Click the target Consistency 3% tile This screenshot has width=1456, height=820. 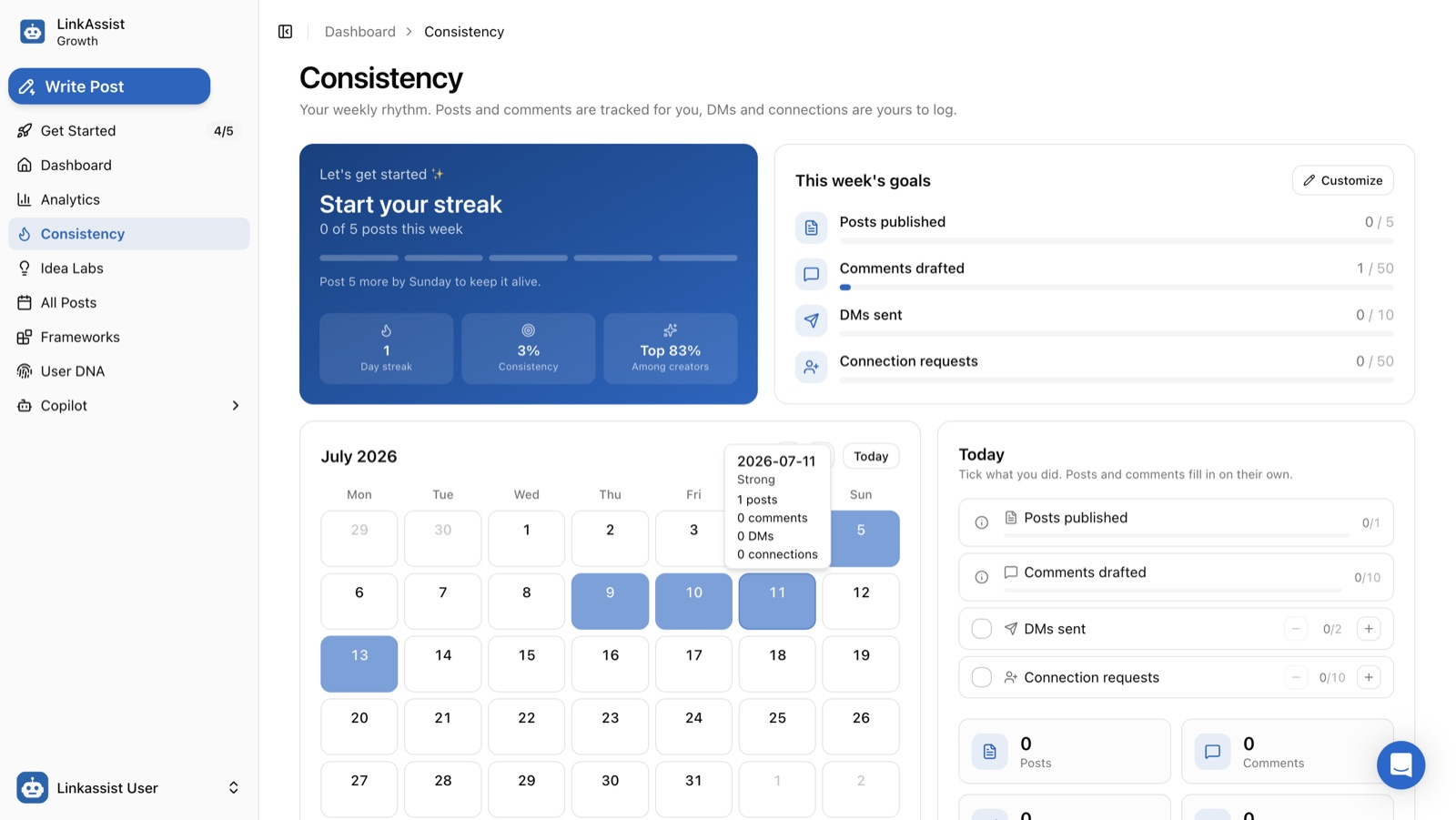pos(528,348)
